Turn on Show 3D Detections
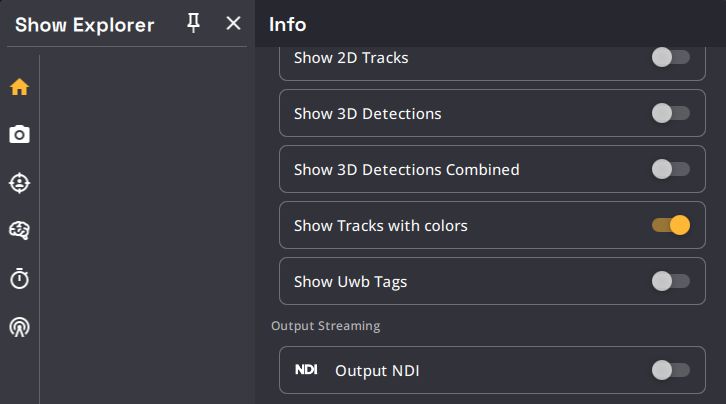 (x=670, y=114)
